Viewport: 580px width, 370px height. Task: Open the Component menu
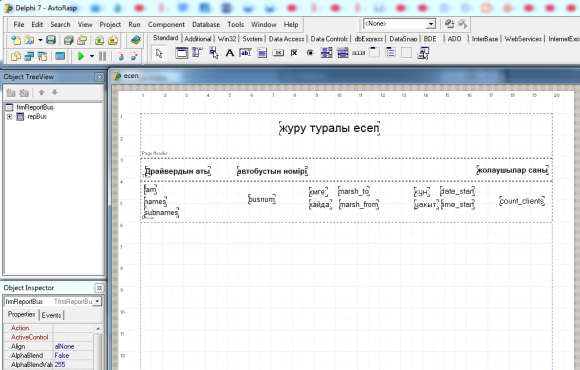point(166,24)
